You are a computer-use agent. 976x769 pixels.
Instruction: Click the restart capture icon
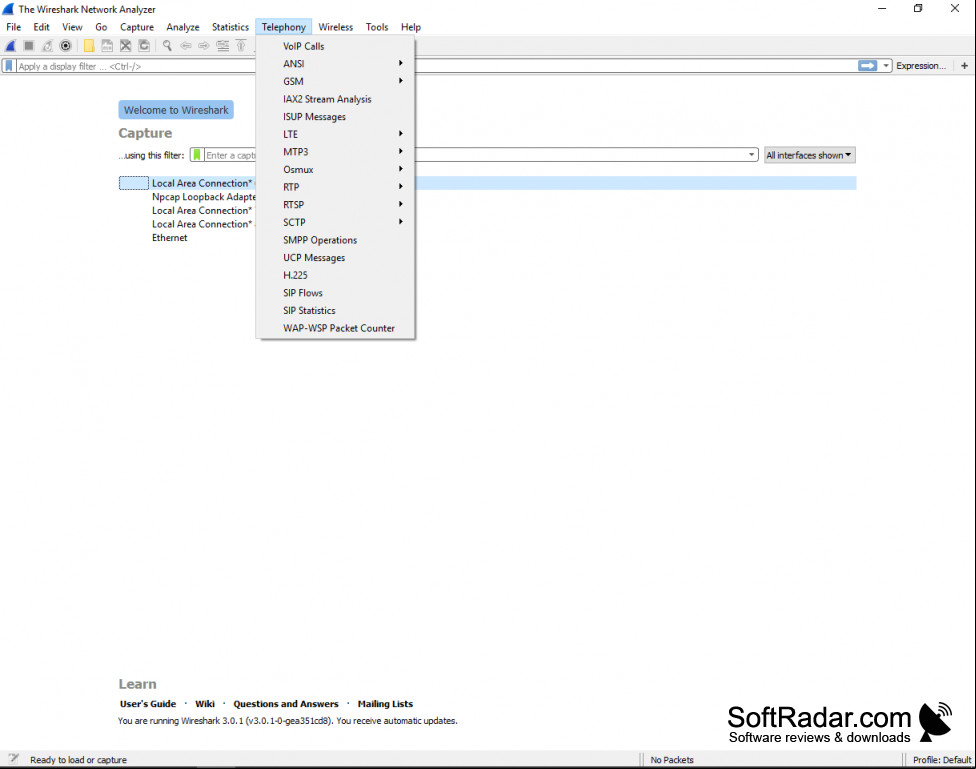point(47,45)
